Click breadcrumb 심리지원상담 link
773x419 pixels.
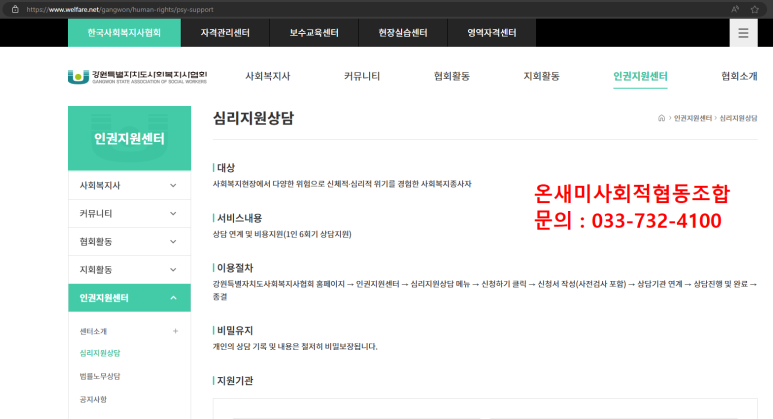click(x=738, y=118)
